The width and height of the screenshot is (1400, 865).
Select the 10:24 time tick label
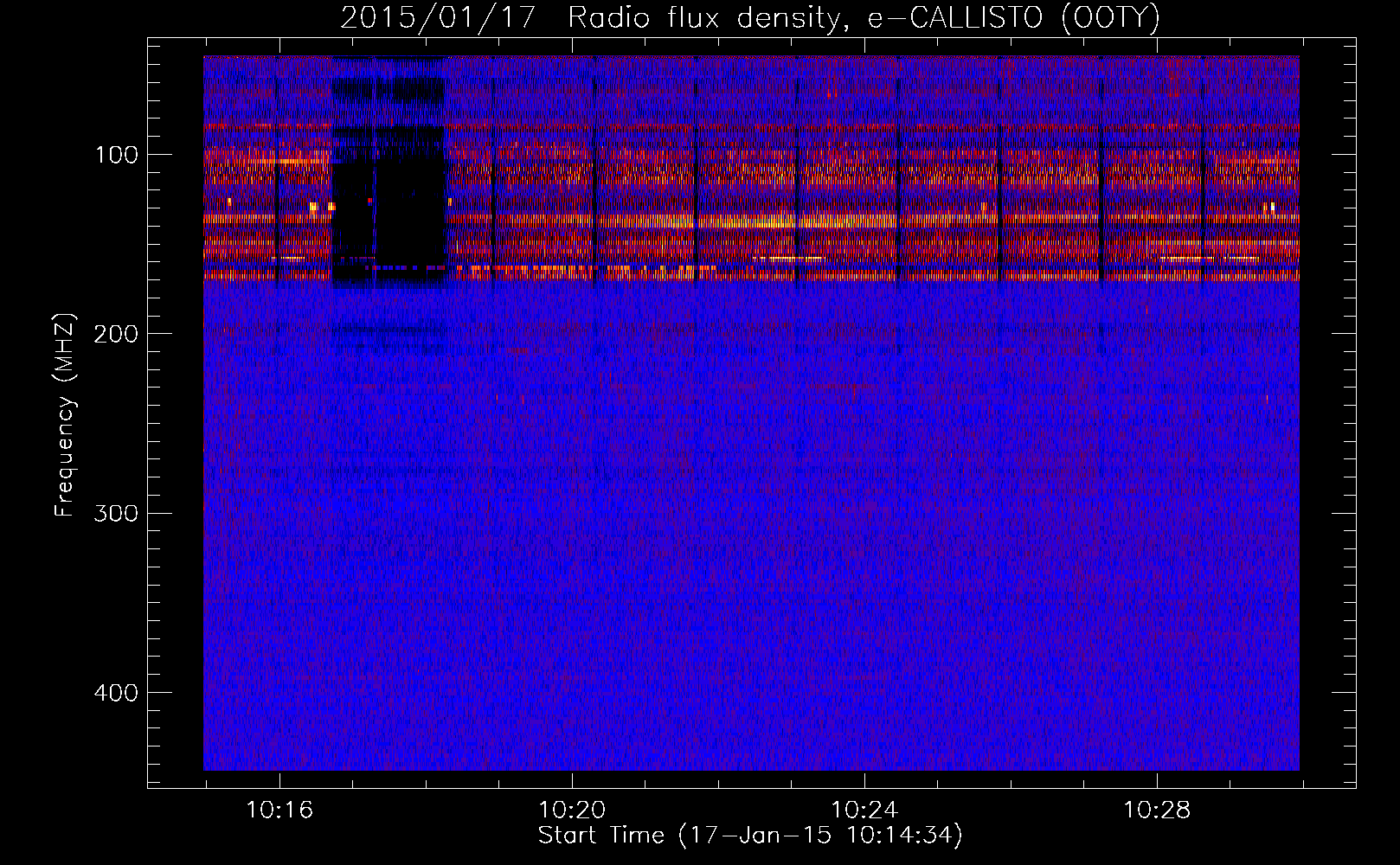click(864, 811)
